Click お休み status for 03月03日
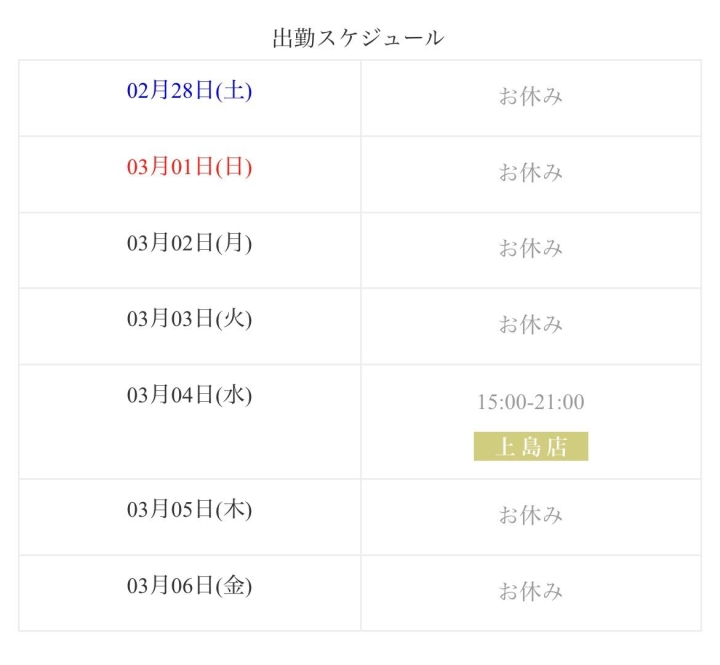The height and width of the screenshot is (665, 720). point(530,325)
